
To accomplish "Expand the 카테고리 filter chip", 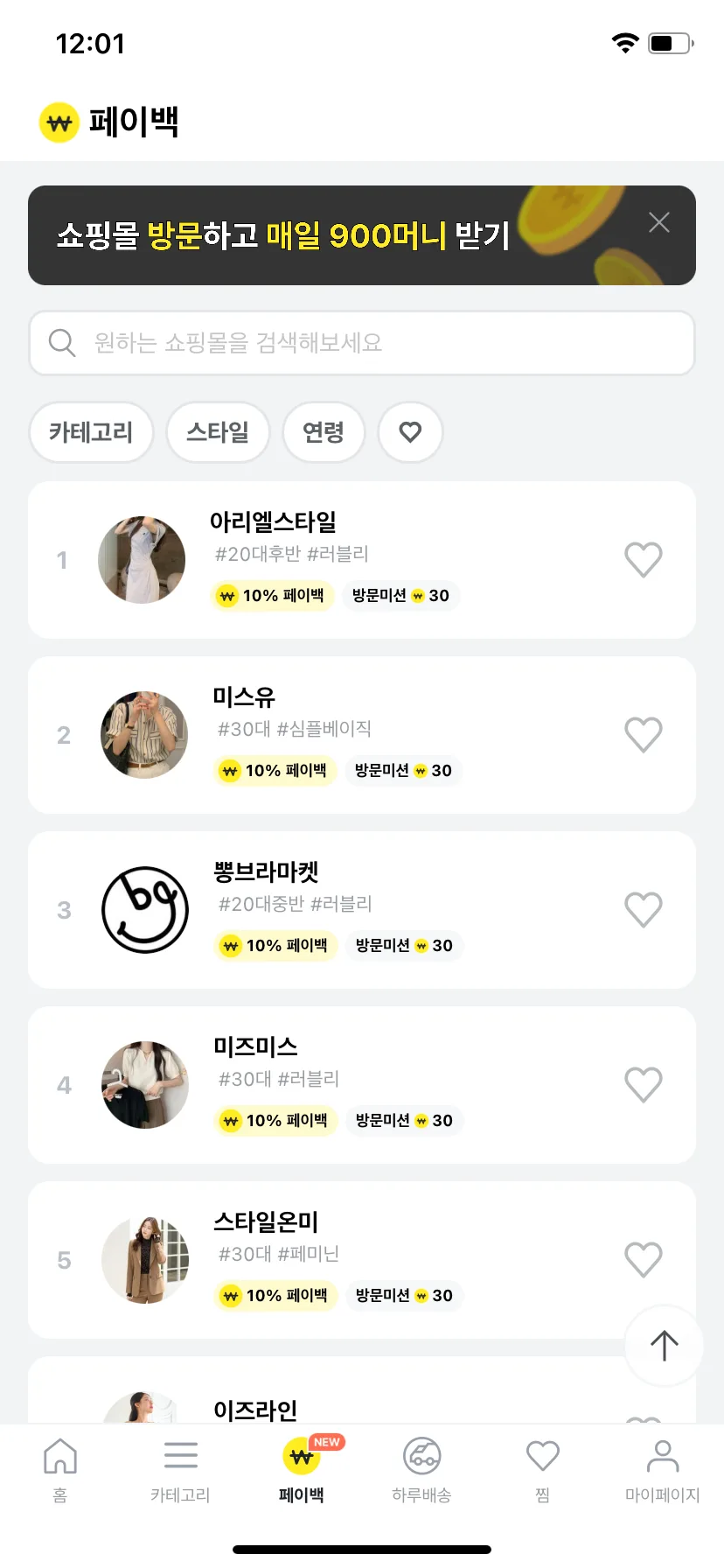I will (91, 432).
